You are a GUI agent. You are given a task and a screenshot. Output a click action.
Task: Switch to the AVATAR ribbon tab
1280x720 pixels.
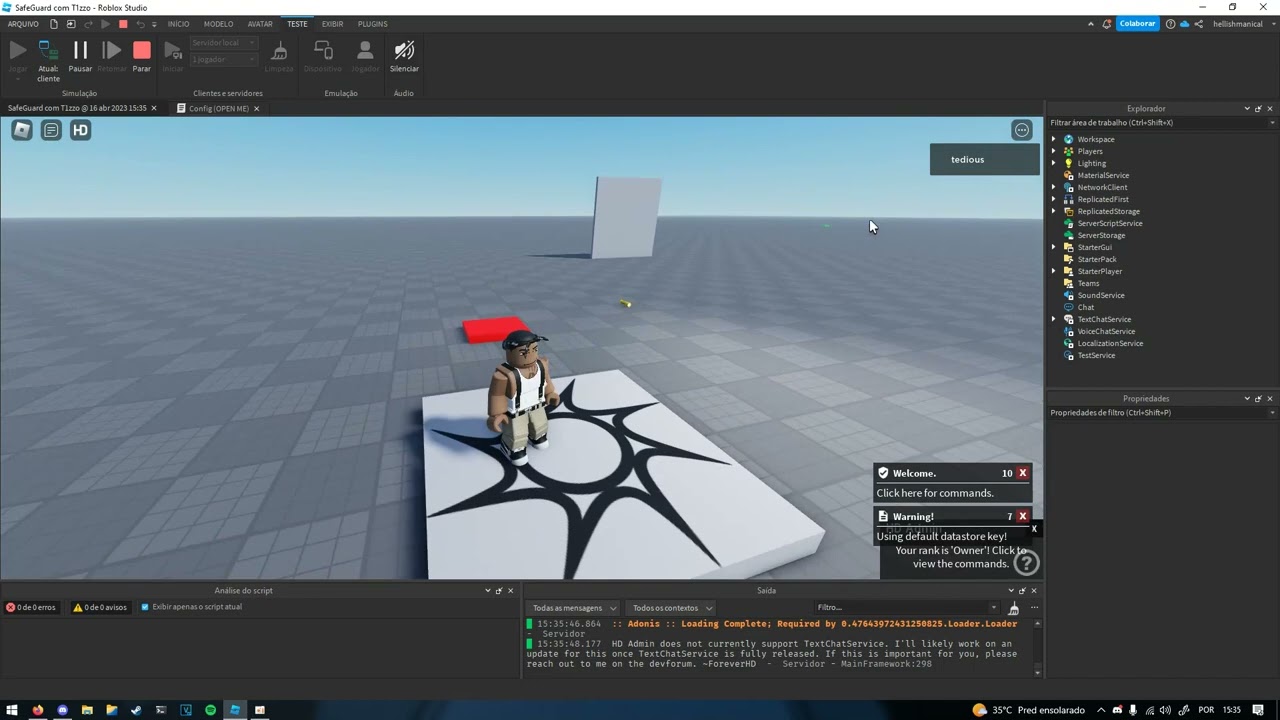260,24
